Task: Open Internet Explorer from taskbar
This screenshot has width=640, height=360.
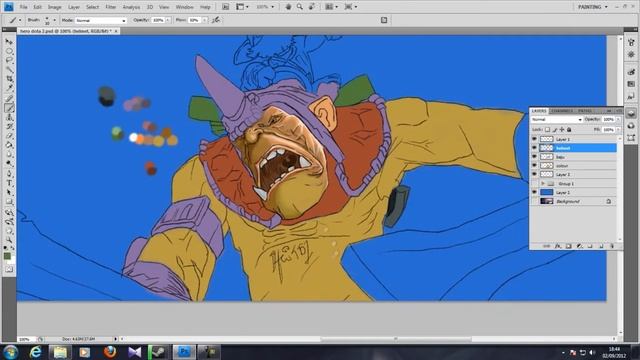Action: coord(36,352)
